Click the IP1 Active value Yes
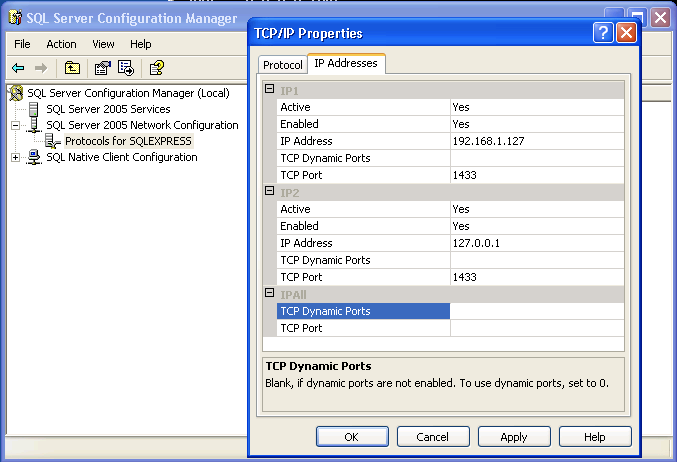Screen dimensions: 677x462 pos(537,107)
